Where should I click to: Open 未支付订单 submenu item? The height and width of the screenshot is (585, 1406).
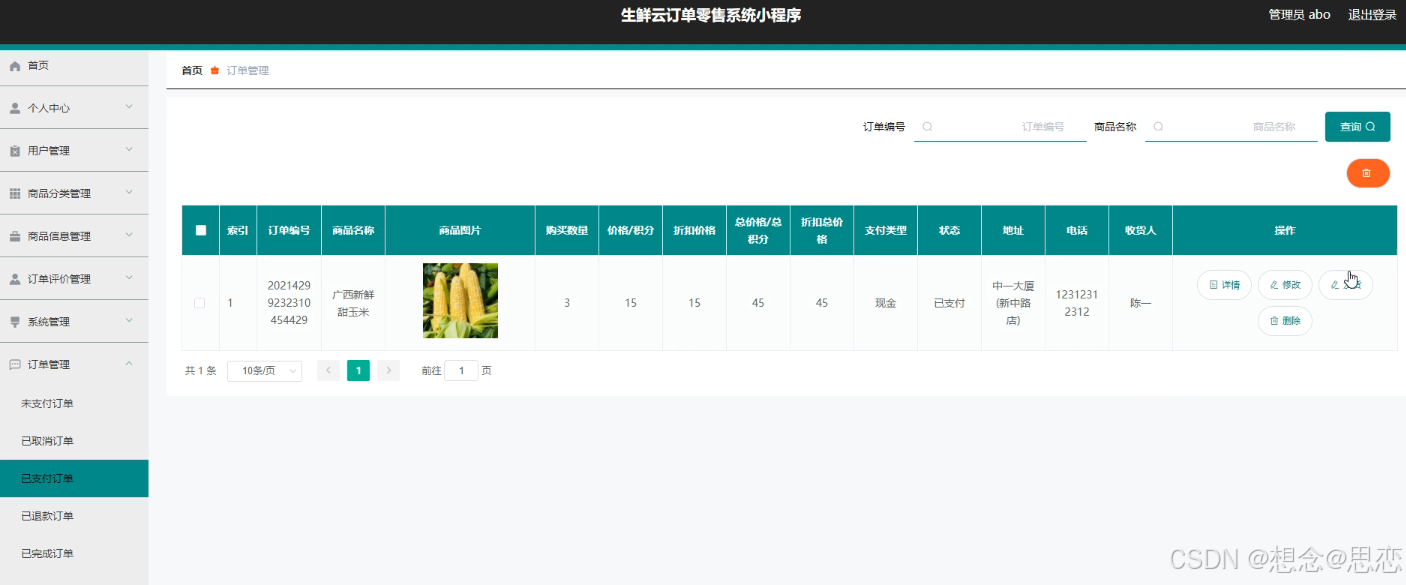click(x=74, y=404)
